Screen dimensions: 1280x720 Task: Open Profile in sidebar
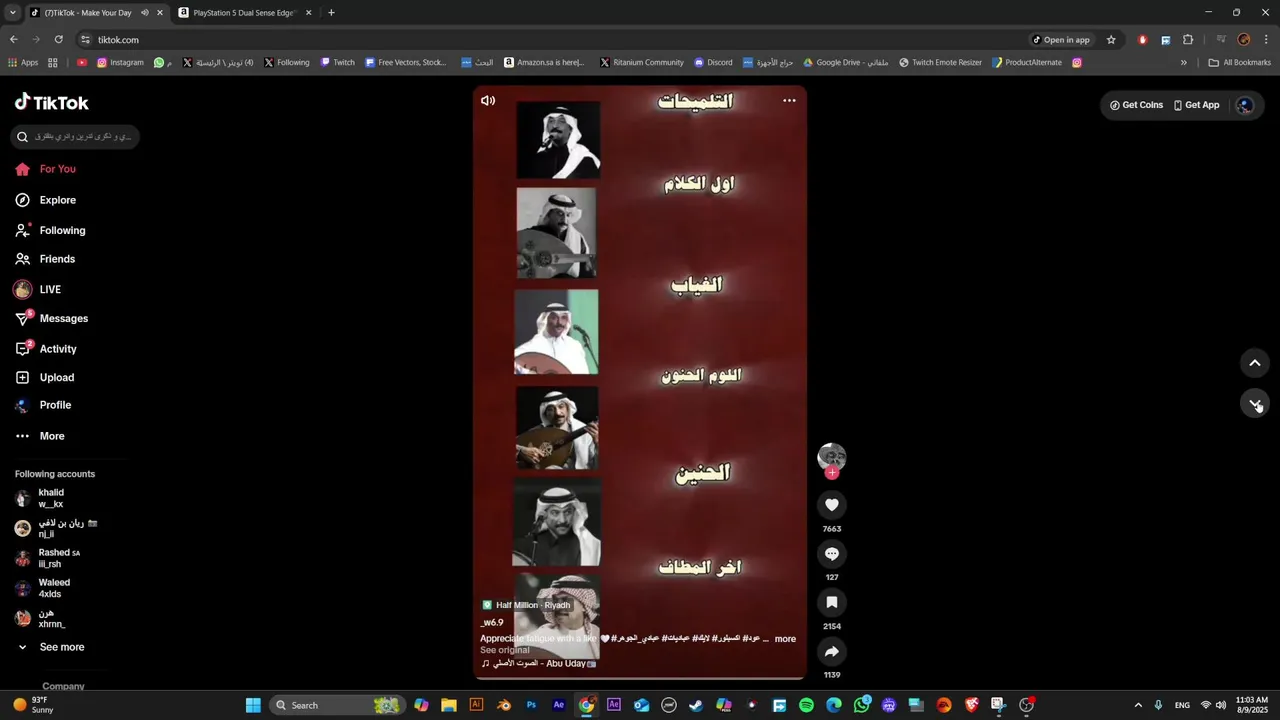[43, 405]
